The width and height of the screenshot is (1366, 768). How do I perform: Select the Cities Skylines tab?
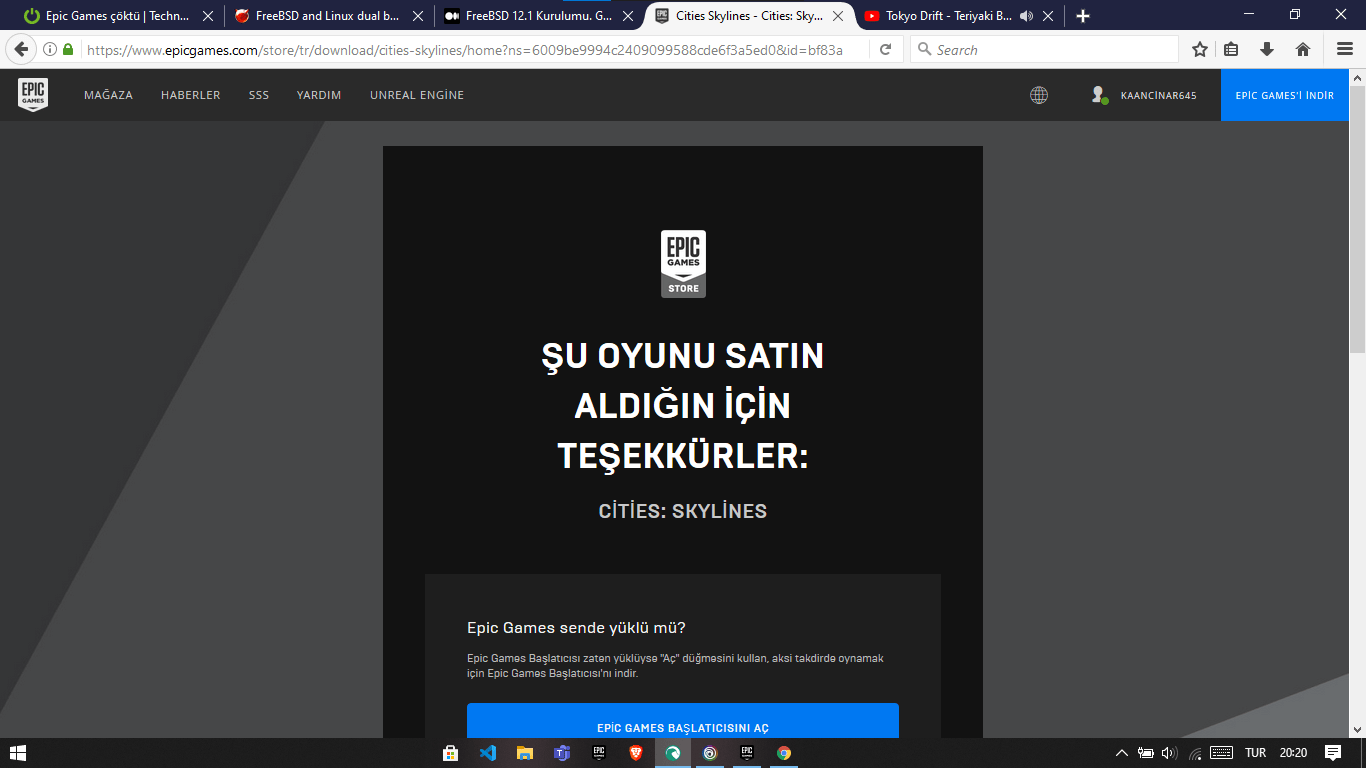point(750,16)
